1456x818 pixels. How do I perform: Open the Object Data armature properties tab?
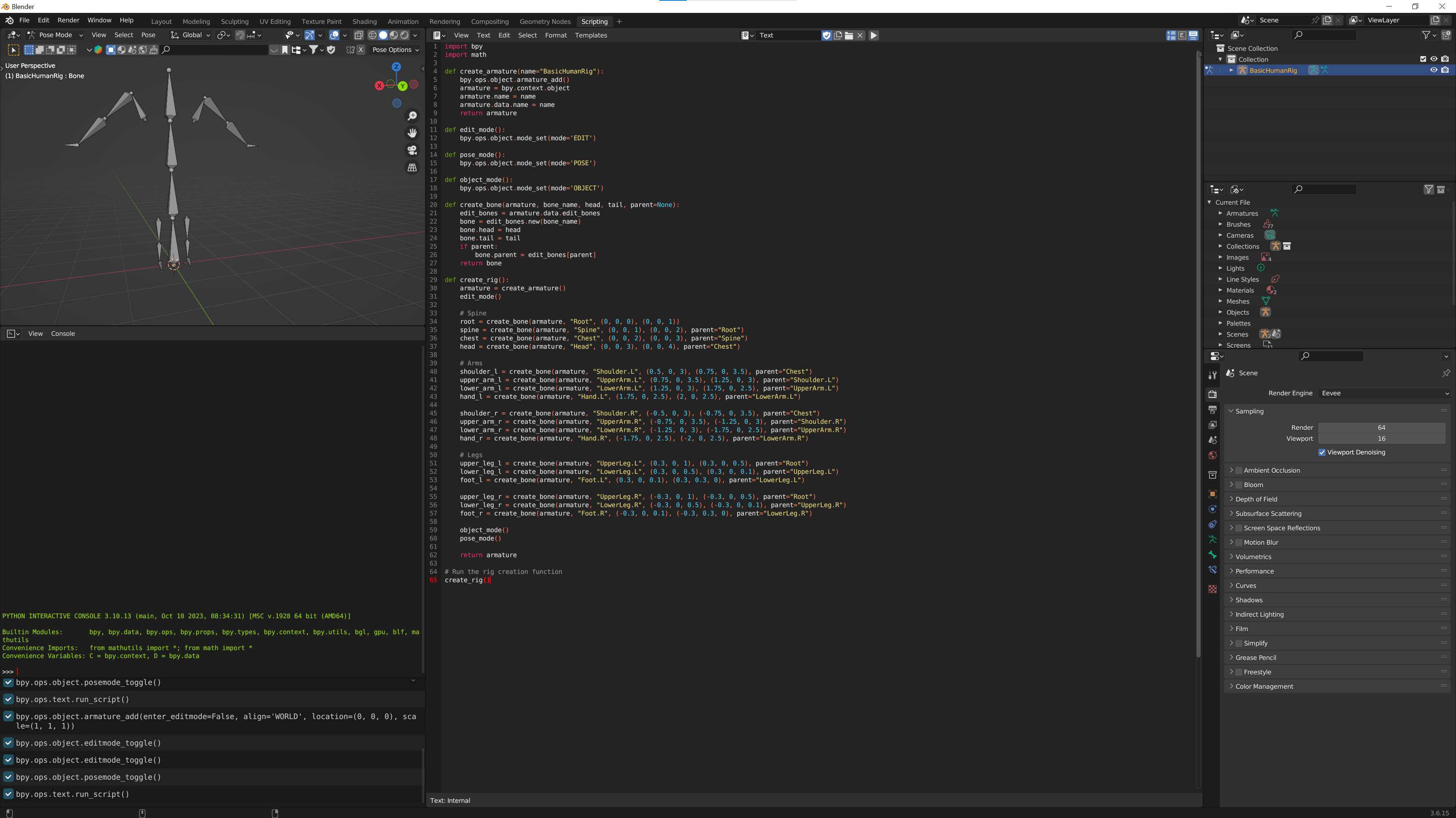coord(1213,539)
